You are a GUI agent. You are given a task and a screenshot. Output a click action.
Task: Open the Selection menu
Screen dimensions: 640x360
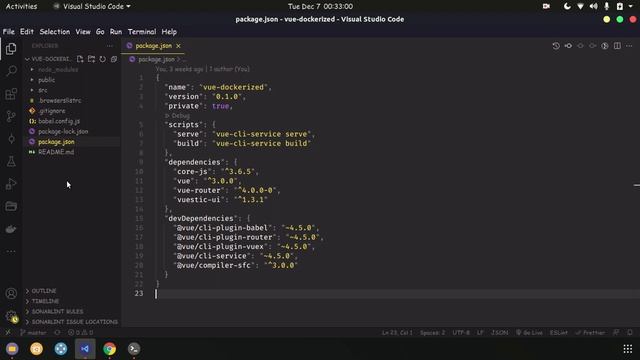click(55, 32)
